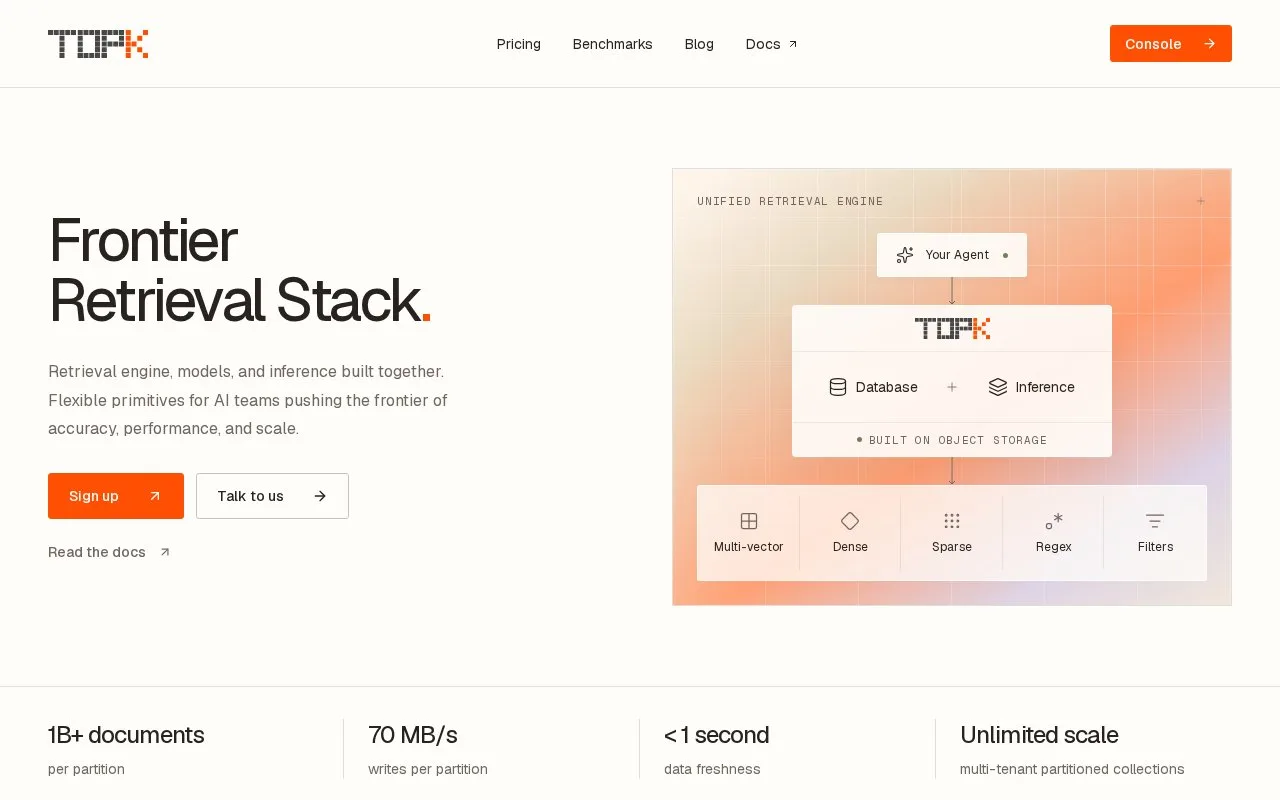Click the Sparse dots icon

click(x=952, y=521)
